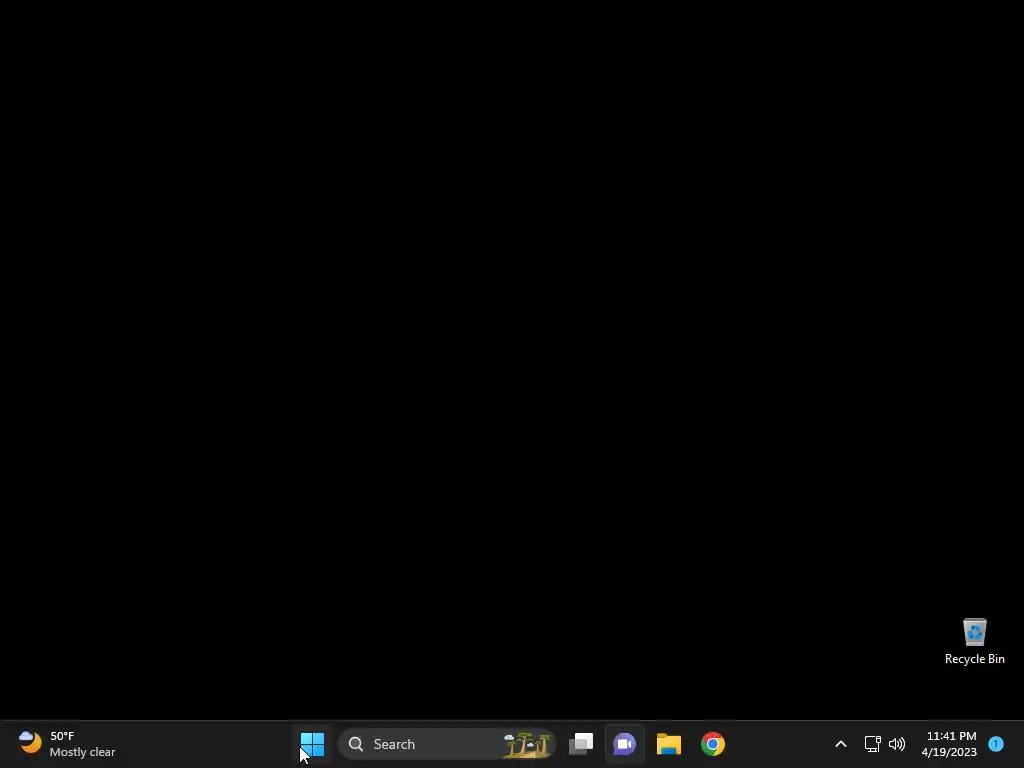Click the palm tree search highlight image

coord(526,744)
